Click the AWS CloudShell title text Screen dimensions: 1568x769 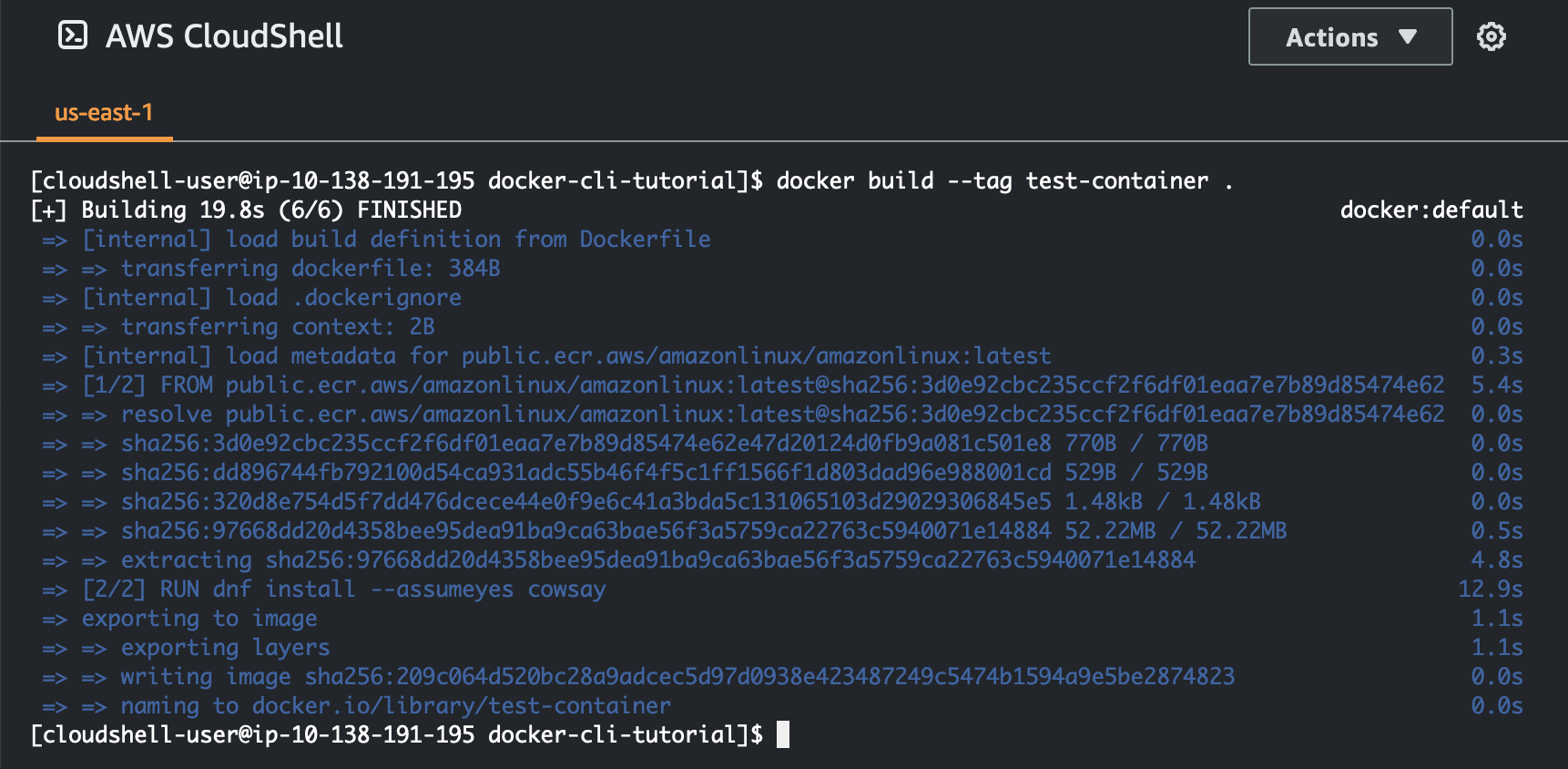(225, 36)
